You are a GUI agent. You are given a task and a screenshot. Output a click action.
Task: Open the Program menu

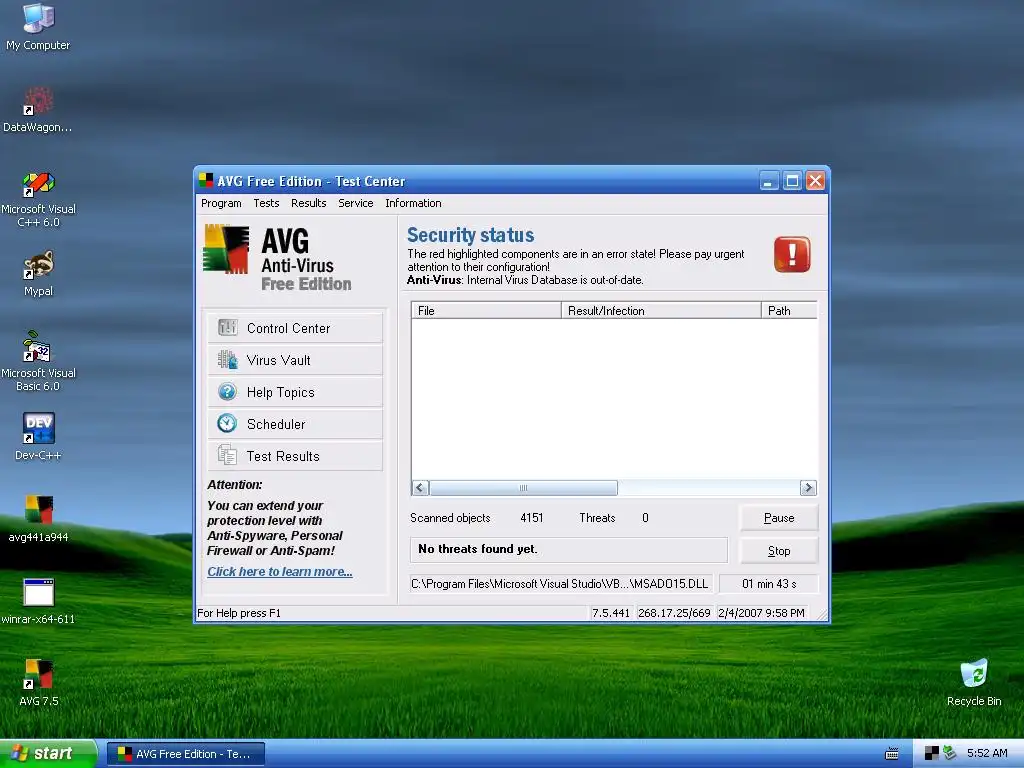coord(221,203)
